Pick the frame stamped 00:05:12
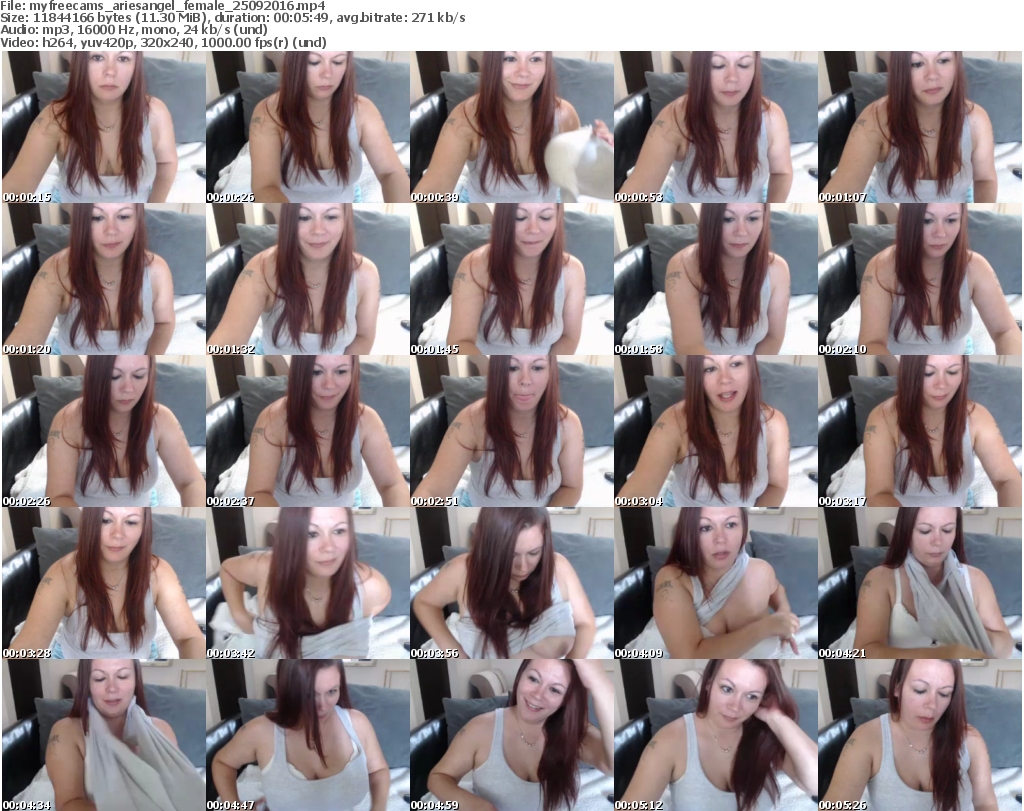The height and width of the screenshot is (811, 1024). coord(716,735)
